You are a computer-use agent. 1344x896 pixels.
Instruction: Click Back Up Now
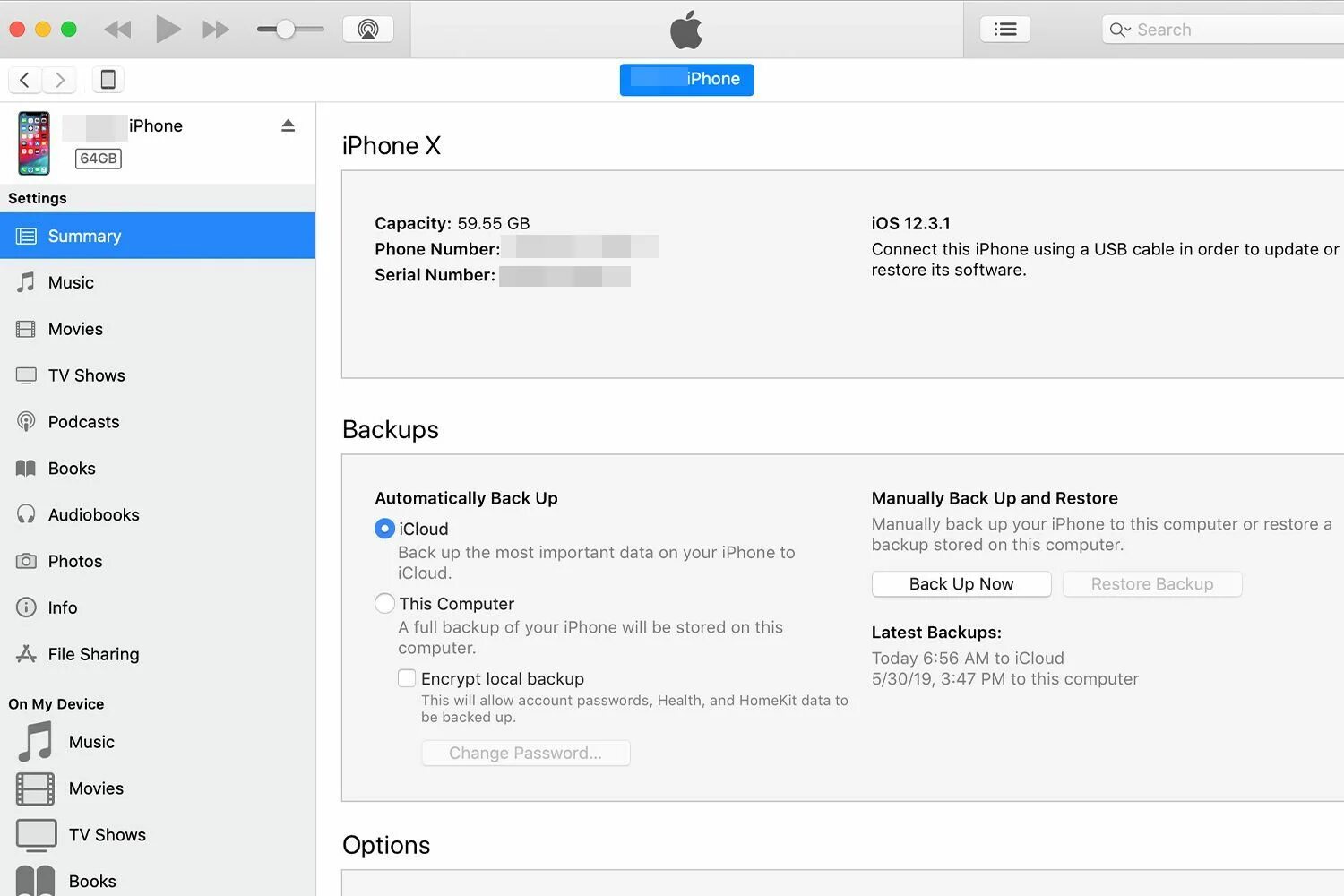click(x=961, y=584)
